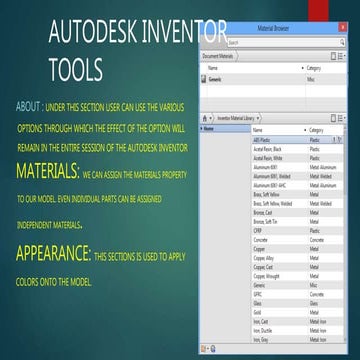Select the Glass material name

(257, 304)
